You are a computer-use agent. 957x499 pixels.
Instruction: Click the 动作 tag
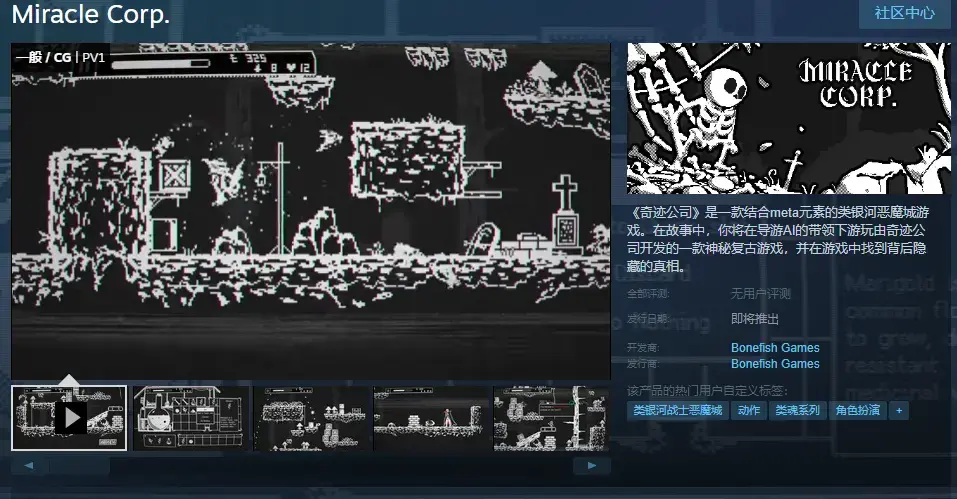tap(749, 410)
